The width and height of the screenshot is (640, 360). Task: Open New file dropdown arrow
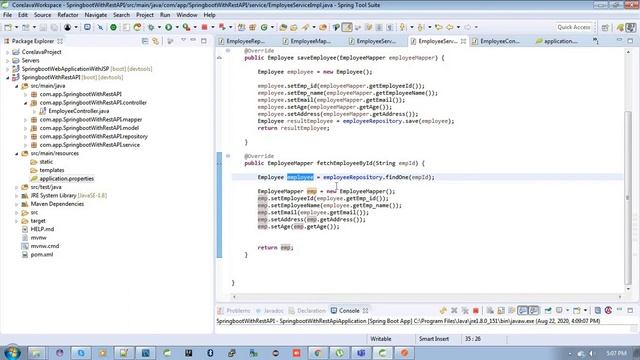pyautogui.click(x=16, y=27)
